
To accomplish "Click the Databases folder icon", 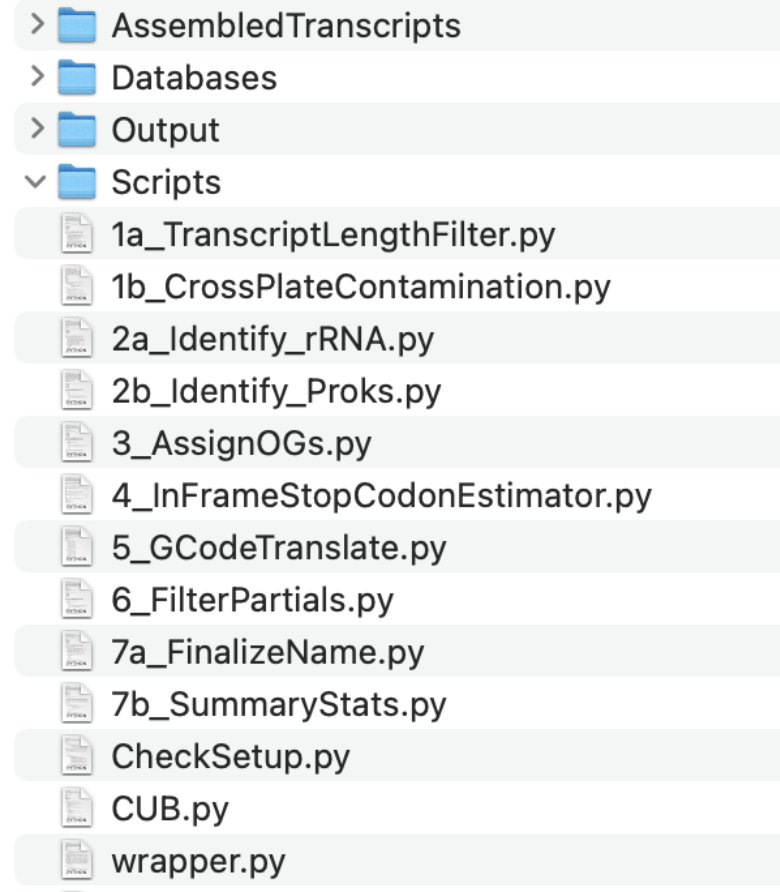I will (77, 77).
